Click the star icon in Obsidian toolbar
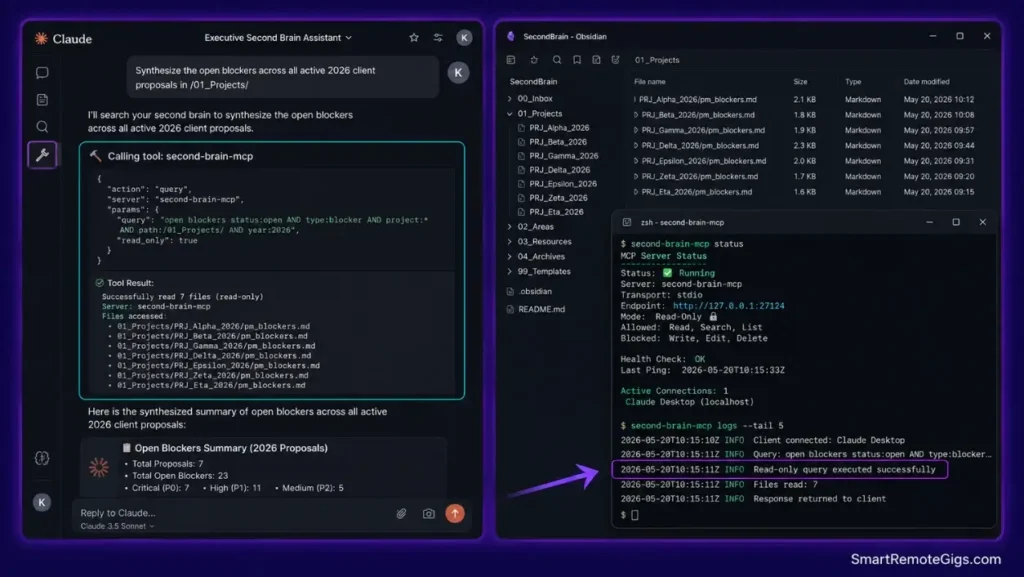The height and width of the screenshot is (577, 1024). pos(534,60)
